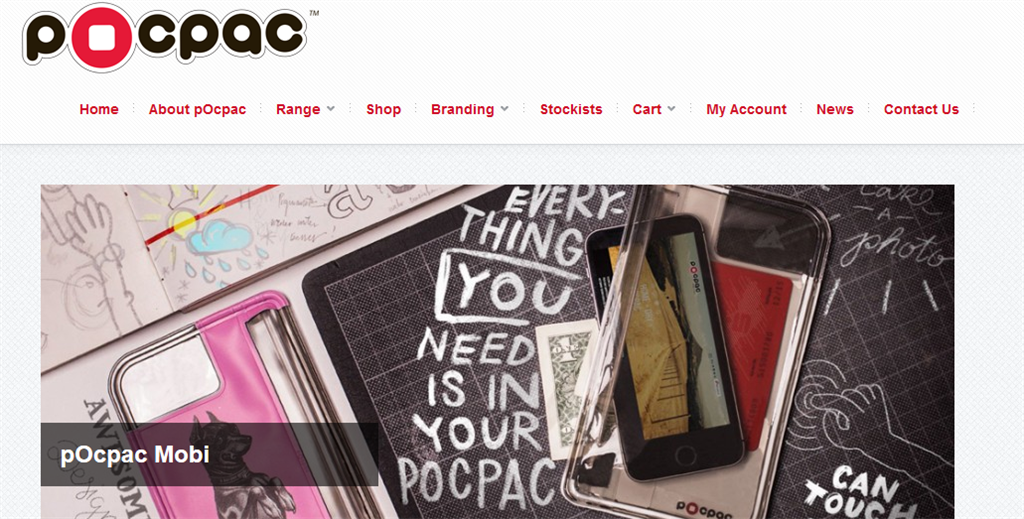
Task: Click the Cart menu label
Action: click(647, 109)
